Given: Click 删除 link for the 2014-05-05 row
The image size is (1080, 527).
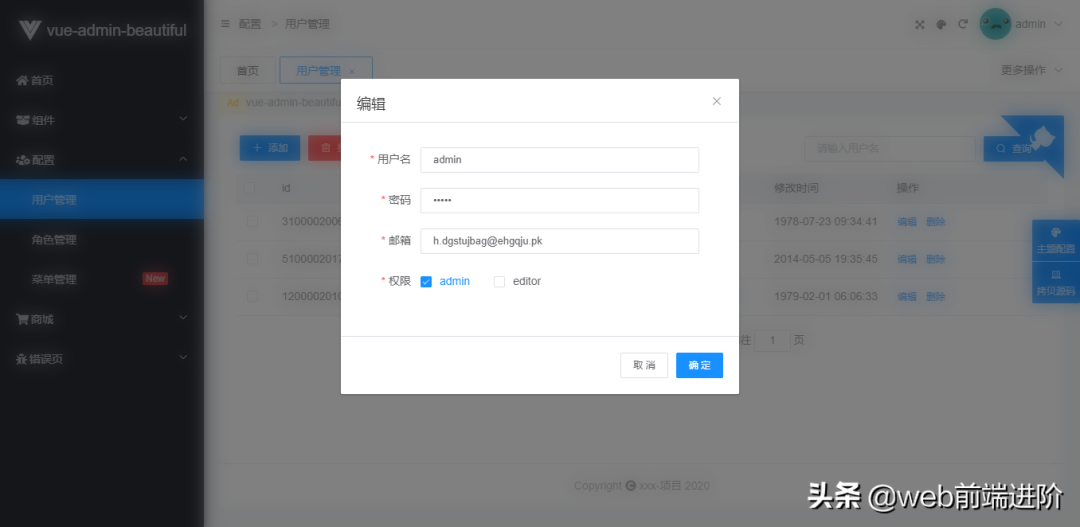Looking at the screenshot, I should (935, 259).
